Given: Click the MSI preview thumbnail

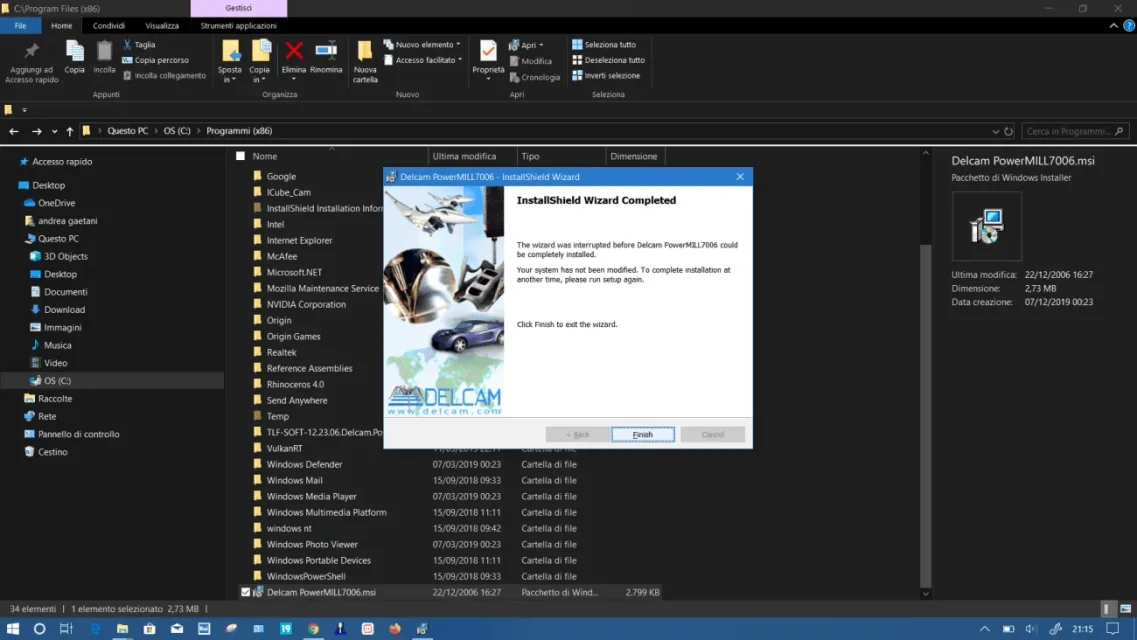Looking at the screenshot, I should pos(987,226).
